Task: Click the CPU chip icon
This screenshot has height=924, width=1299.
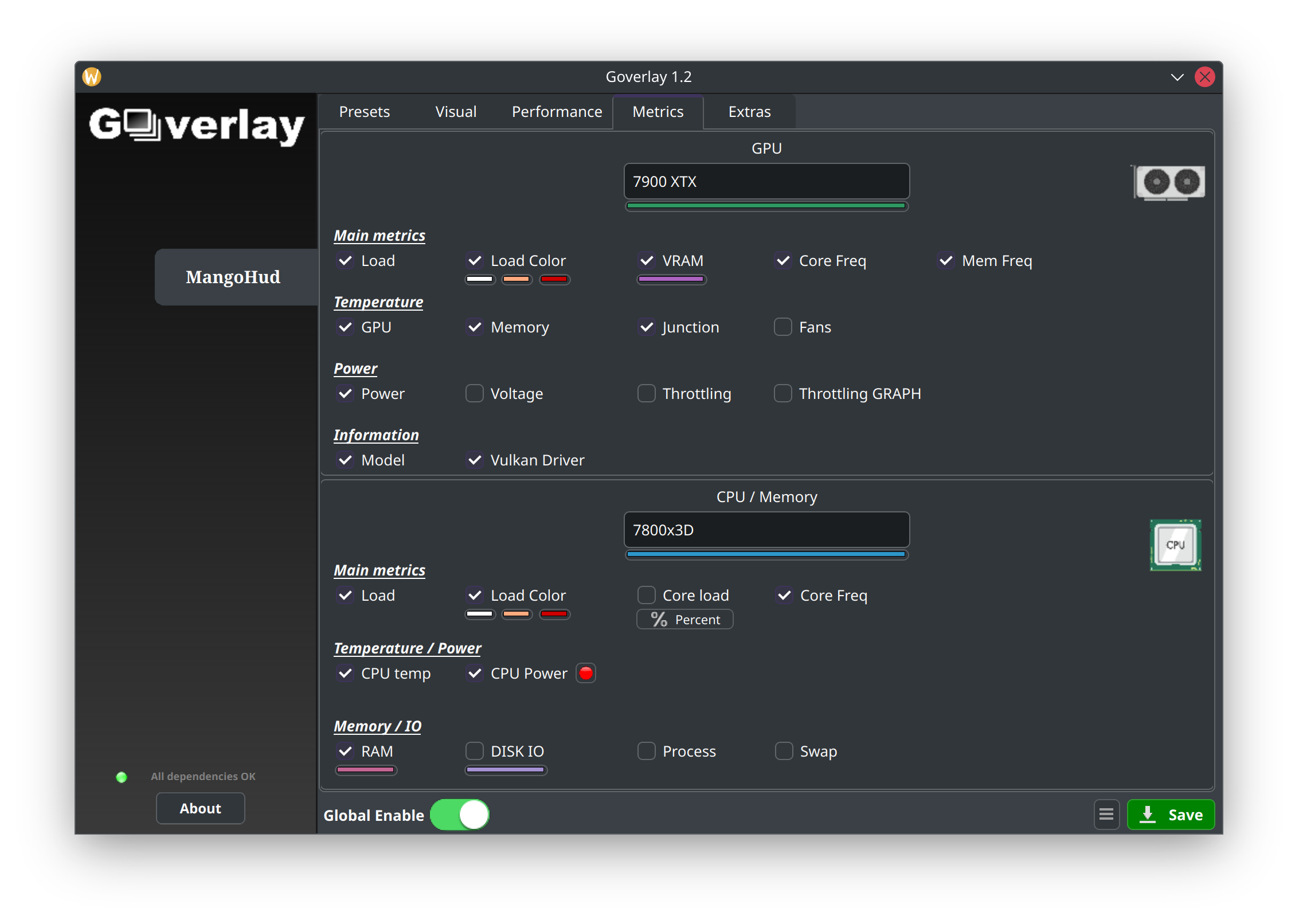Action: coord(1175,545)
